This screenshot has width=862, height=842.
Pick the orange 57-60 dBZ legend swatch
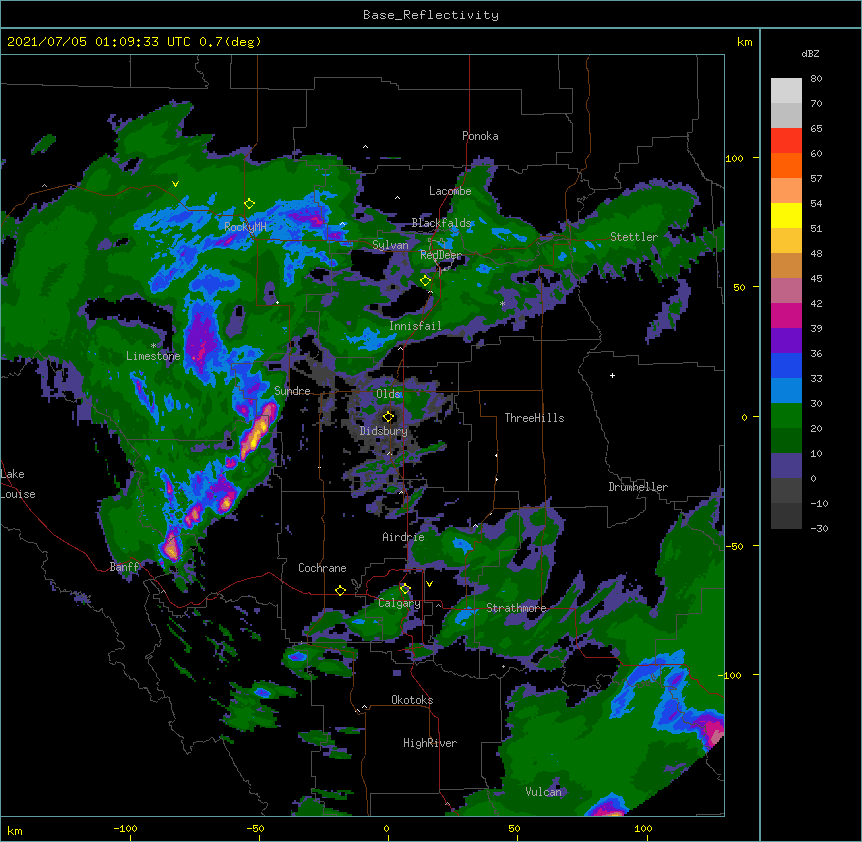(786, 165)
